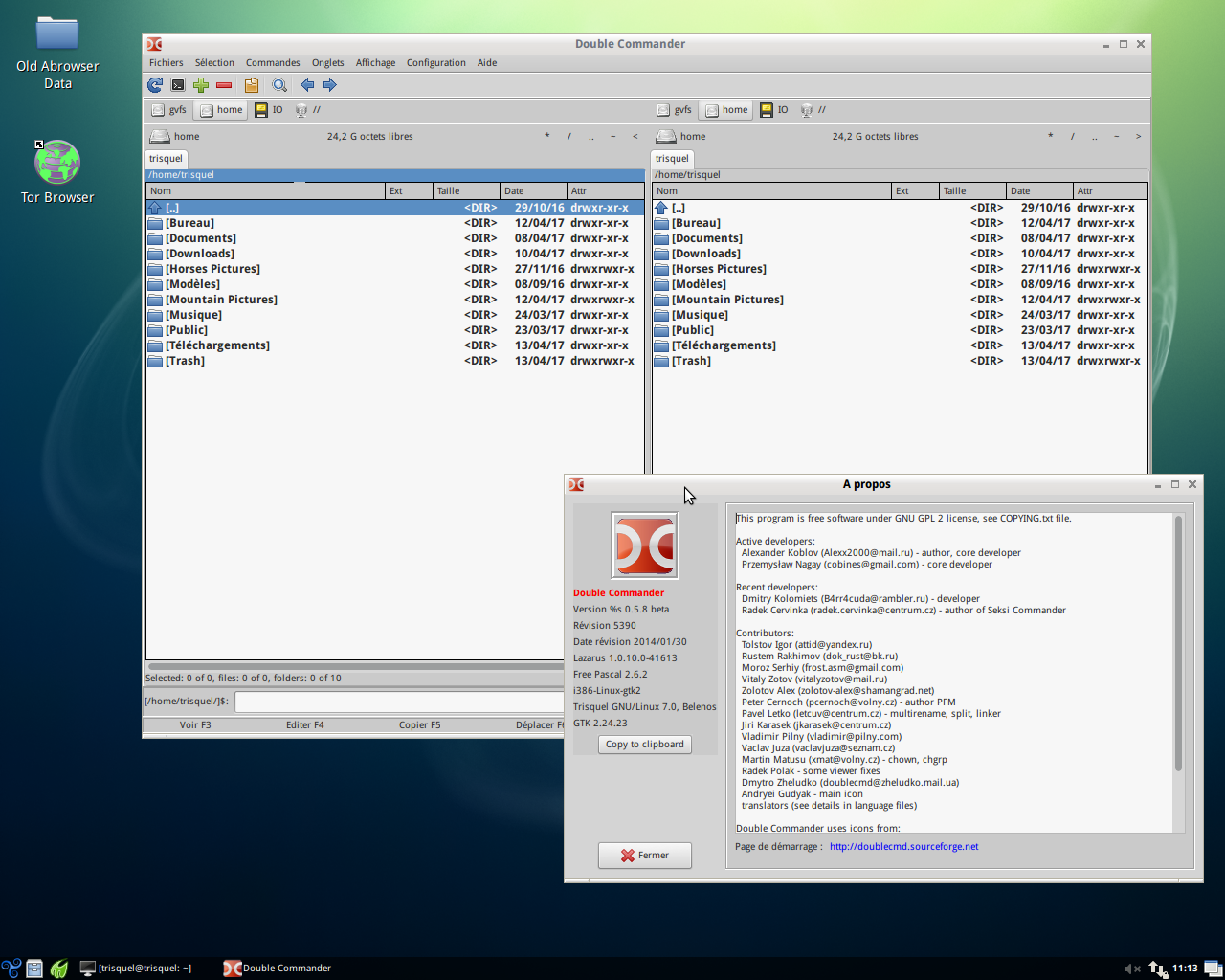Open Old Abrowser Data desktop folder
This screenshot has width=1225, height=980.
point(57,53)
